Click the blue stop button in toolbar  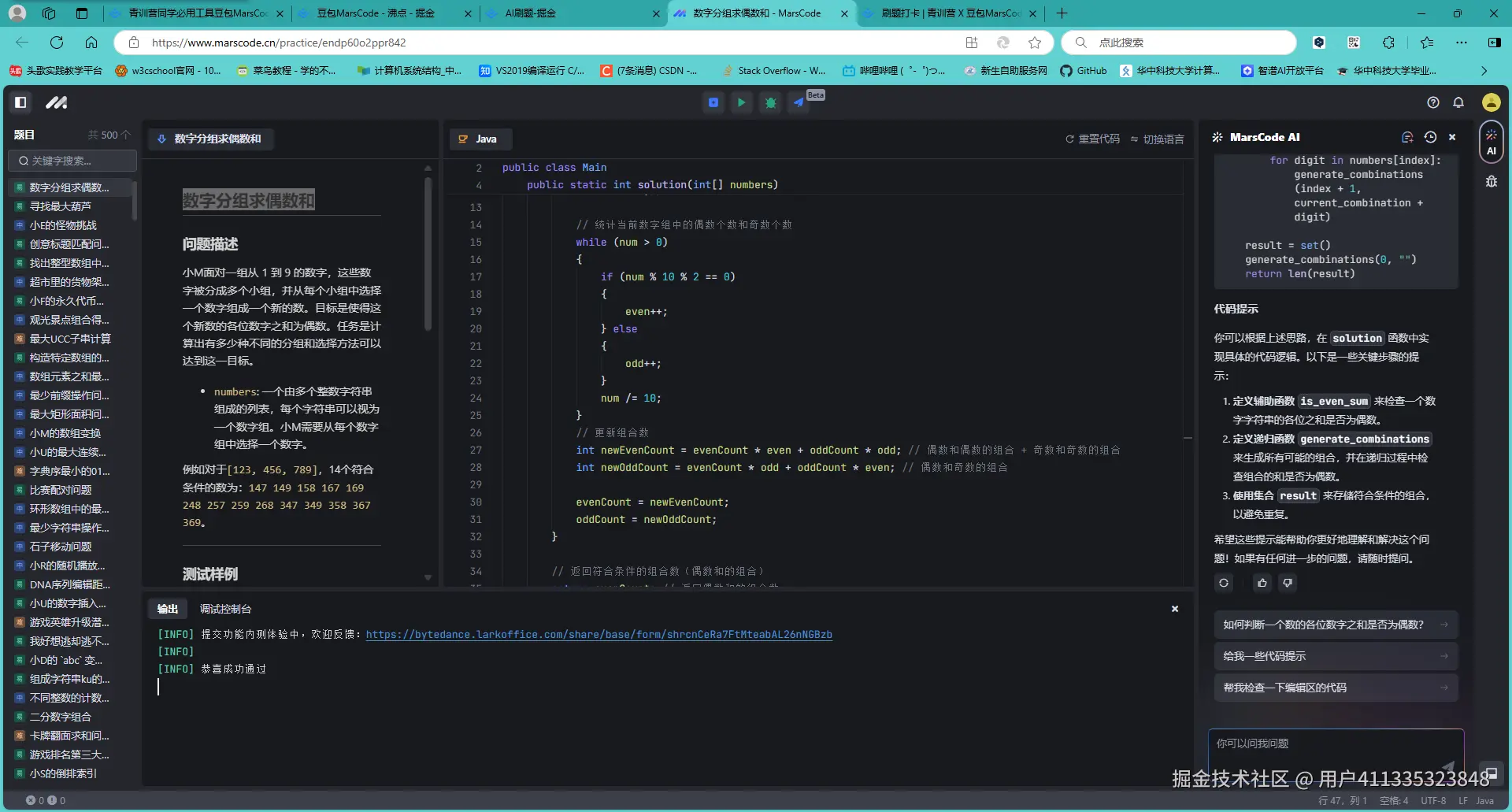[x=713, y=102]
